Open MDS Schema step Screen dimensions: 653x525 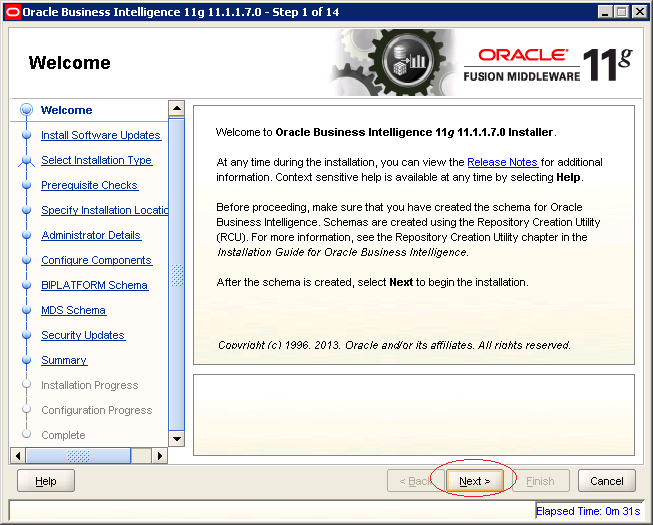tap(73, 310)
